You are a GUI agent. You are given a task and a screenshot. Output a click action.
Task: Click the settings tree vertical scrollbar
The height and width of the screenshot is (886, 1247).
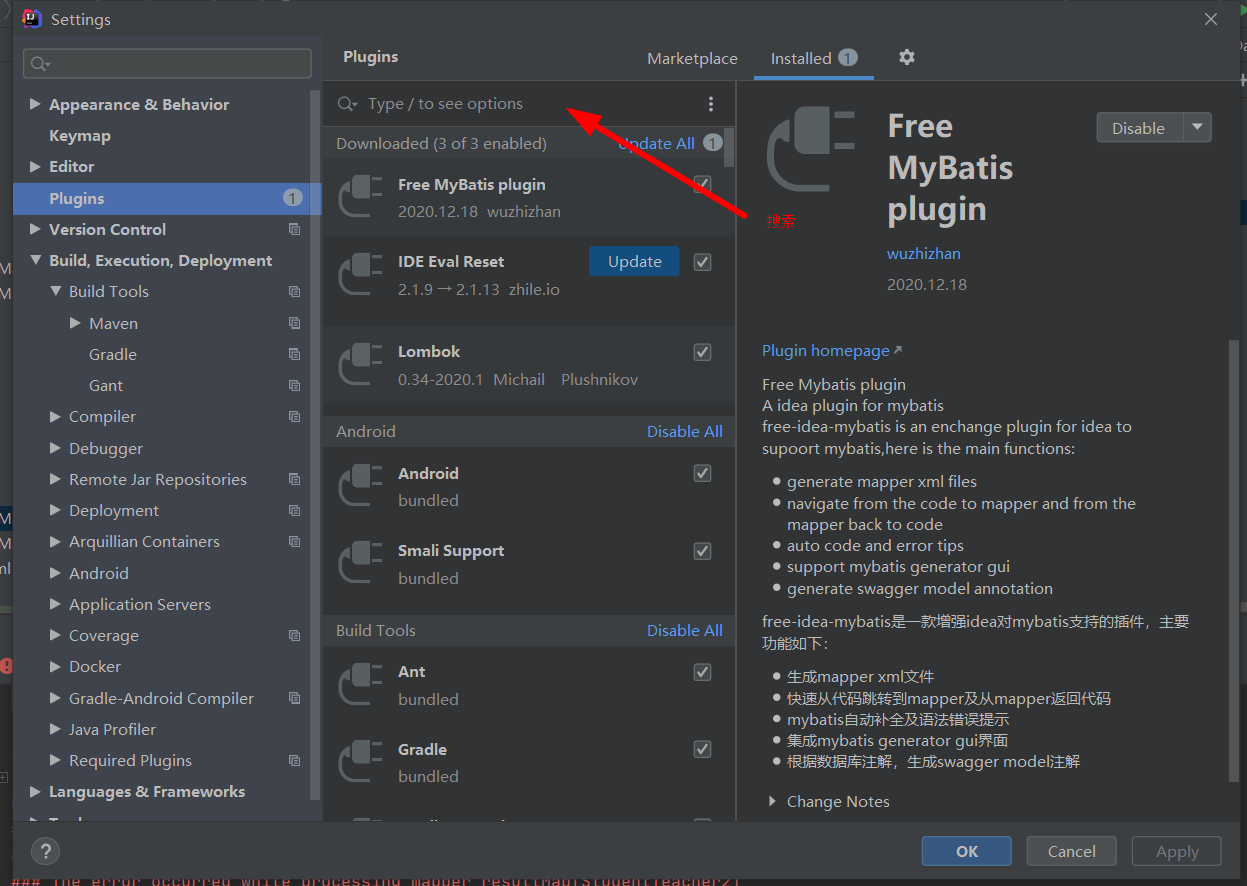(316, 445)
